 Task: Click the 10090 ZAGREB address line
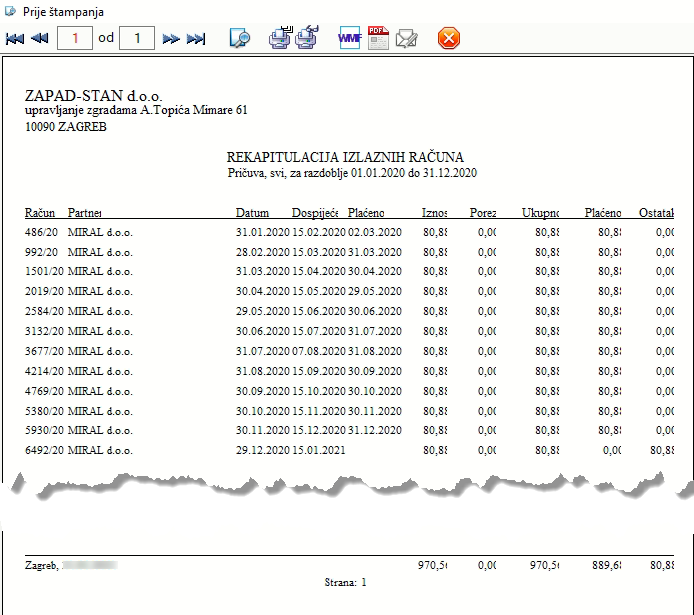click(x=66, y=127)
